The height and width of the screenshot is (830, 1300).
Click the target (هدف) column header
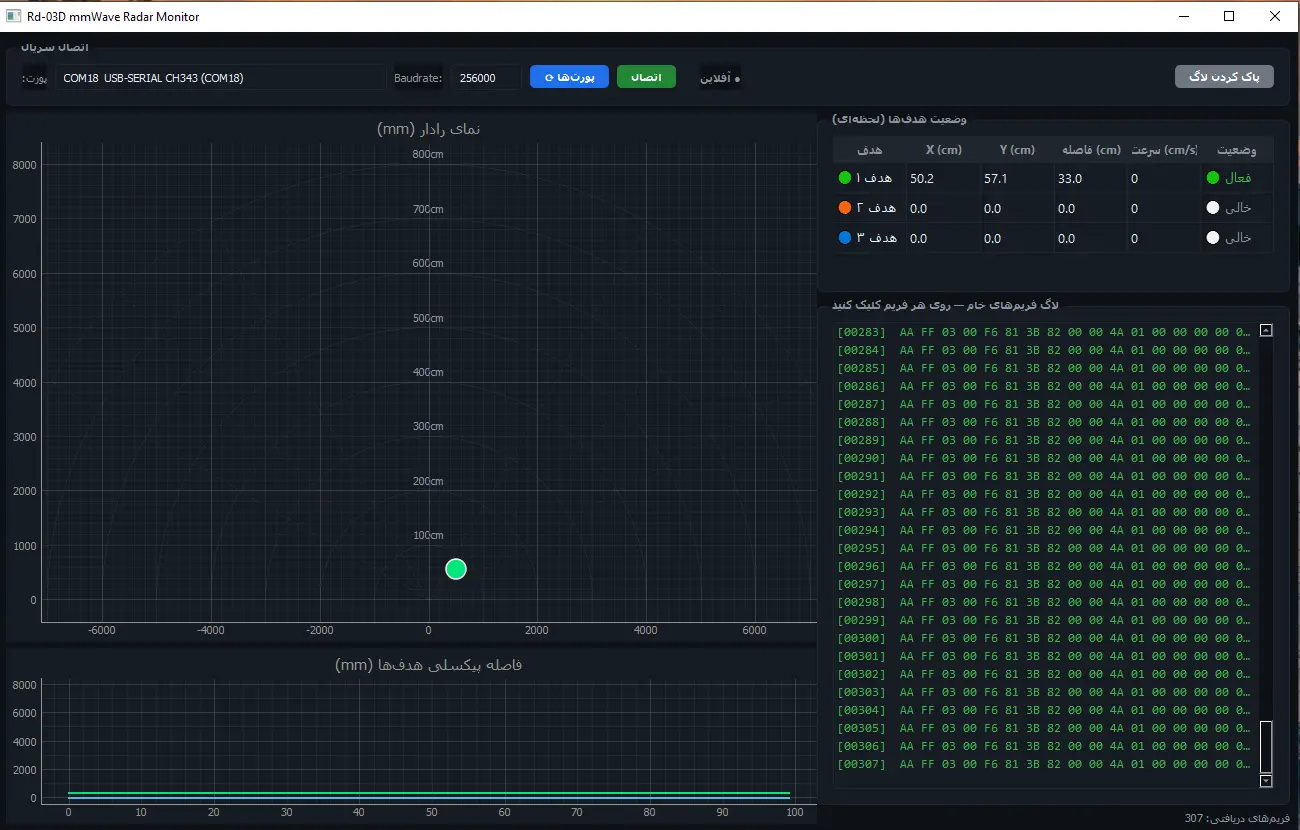[869, 150]
